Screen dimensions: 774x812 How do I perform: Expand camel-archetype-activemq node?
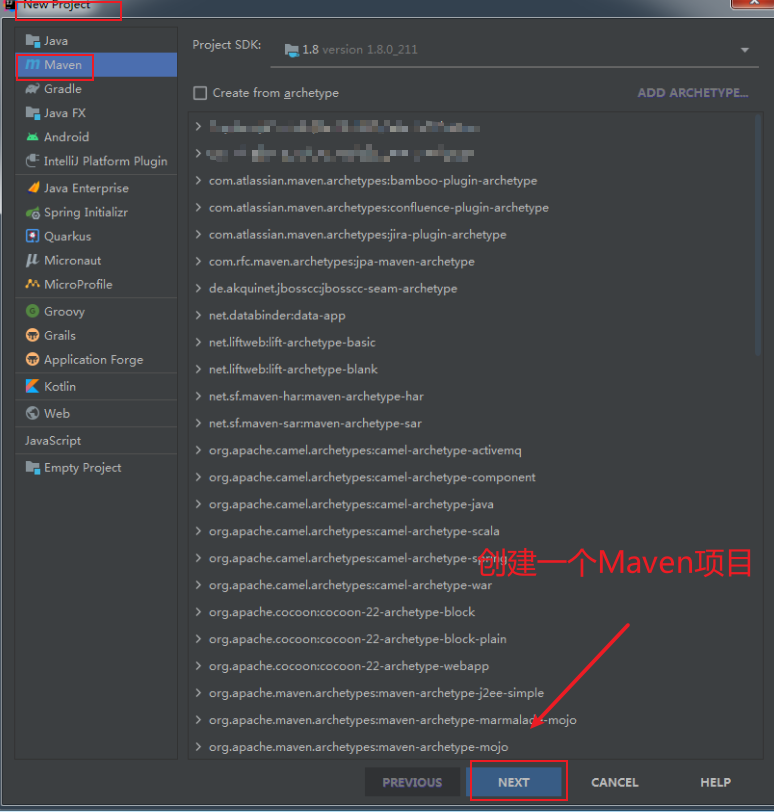pyautogui.click(x=198, y=450)
